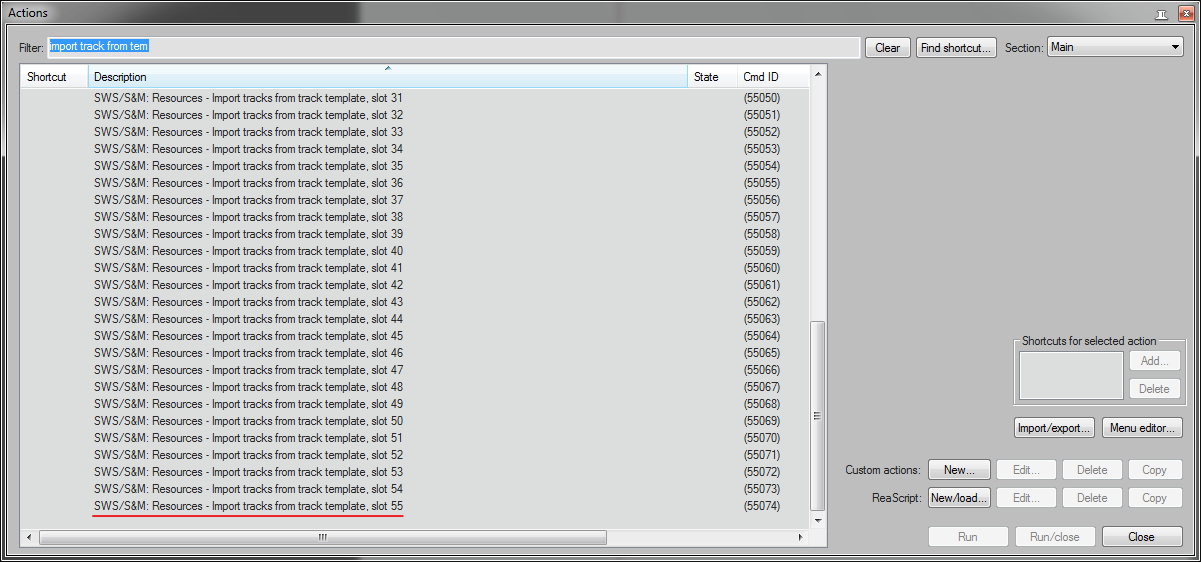Select the action for template slot 44
Image resolution: width=1201 pixels, height=562 pixels.
point(248,319)
